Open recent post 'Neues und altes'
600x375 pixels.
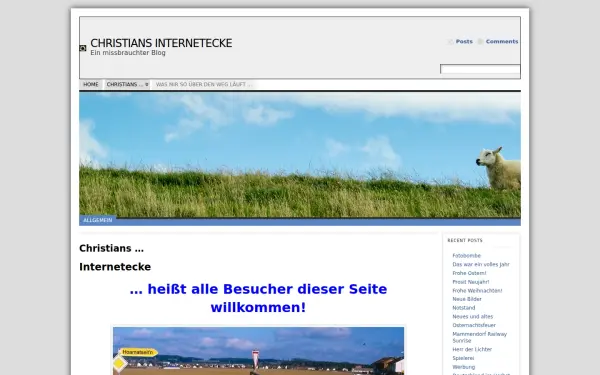click(473, 317)
